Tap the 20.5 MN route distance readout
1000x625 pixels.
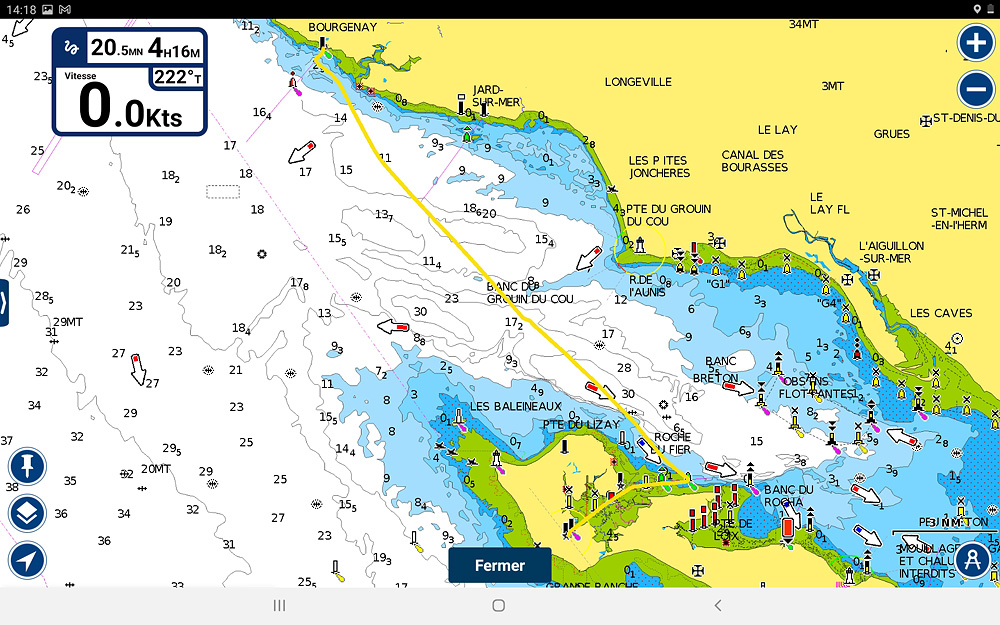tap(116, 48)
